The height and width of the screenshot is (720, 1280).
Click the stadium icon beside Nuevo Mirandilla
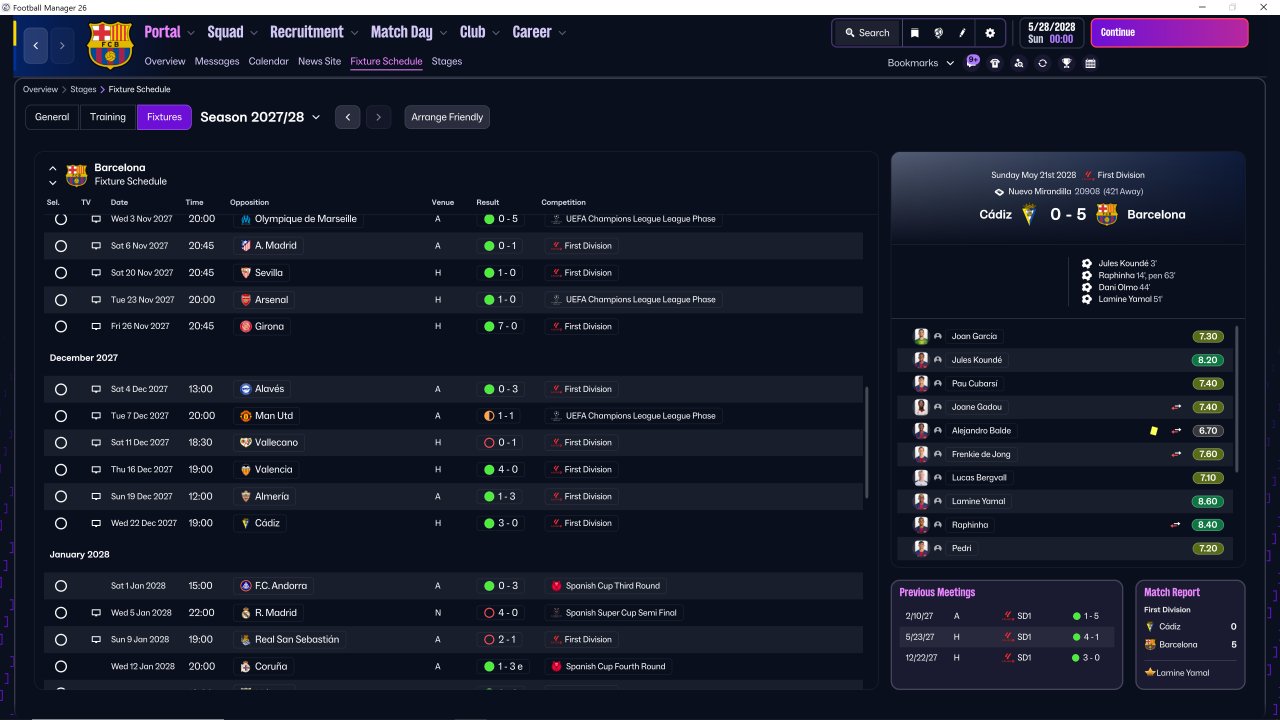[999, 191]
